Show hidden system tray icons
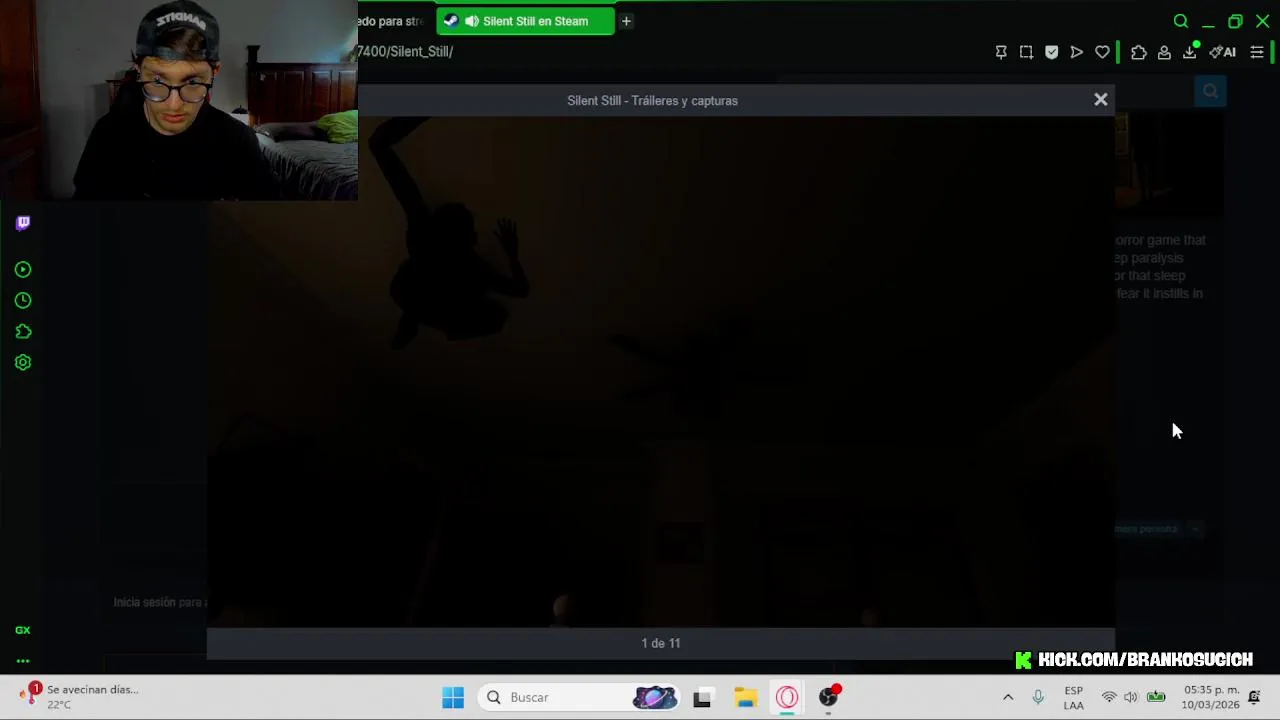1280x720 pixels. [x=1008, y=697]
